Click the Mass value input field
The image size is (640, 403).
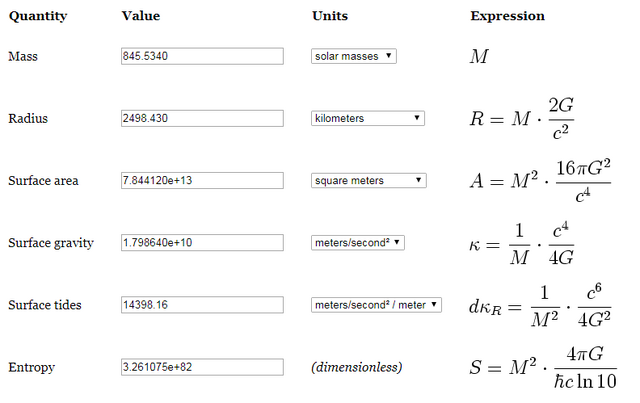[202, 56]
